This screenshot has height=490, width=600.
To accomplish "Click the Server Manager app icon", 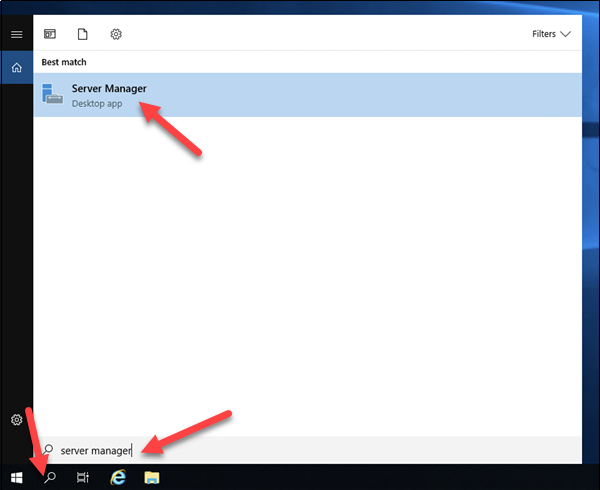I will (x=52, y=94).
